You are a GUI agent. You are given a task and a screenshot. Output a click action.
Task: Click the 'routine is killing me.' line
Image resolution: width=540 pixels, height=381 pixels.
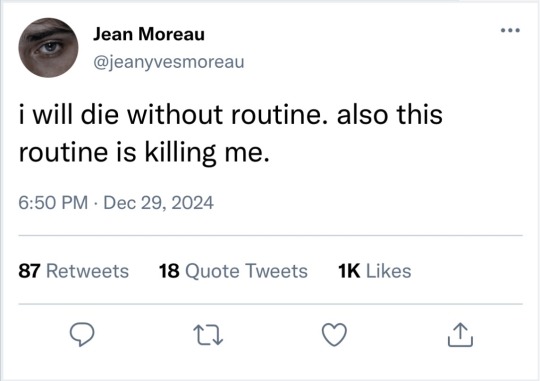(x=144, y=153)
